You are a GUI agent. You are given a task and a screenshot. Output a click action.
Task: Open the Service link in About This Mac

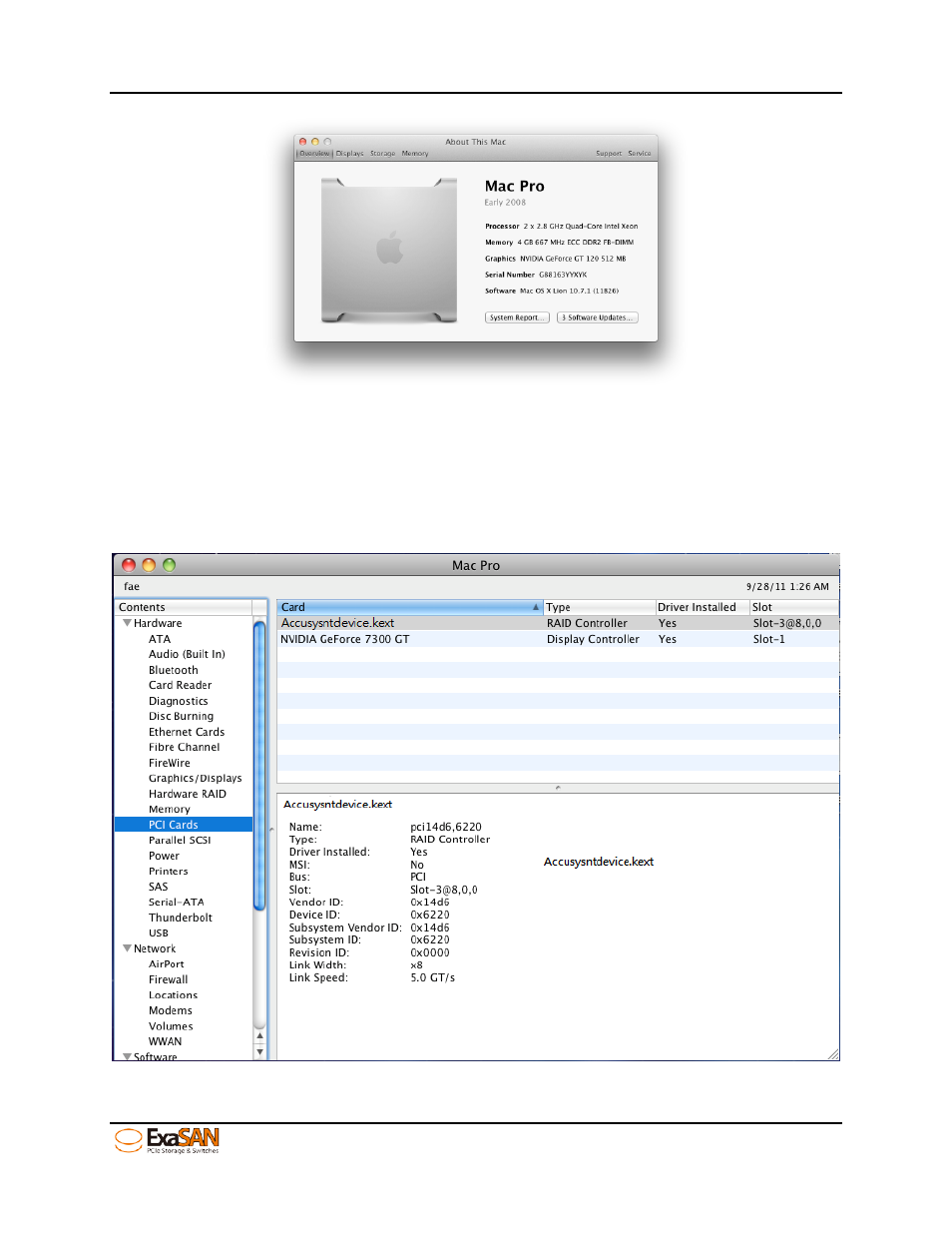[640, 154]
